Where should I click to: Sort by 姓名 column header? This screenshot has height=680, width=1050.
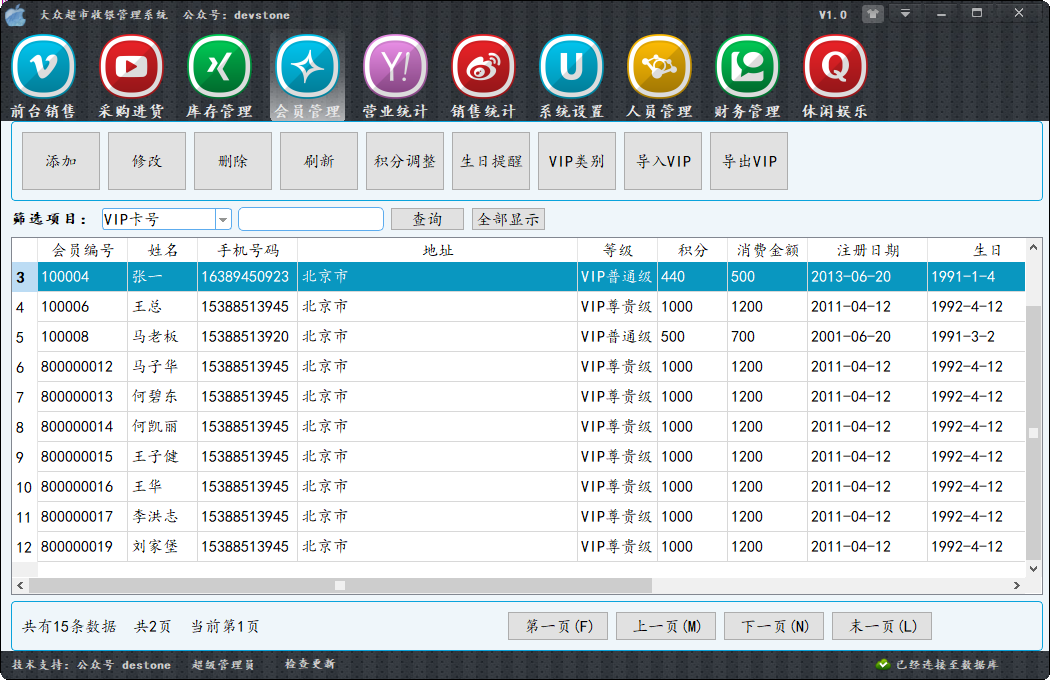pyautogui.click(x=163, y=250)
